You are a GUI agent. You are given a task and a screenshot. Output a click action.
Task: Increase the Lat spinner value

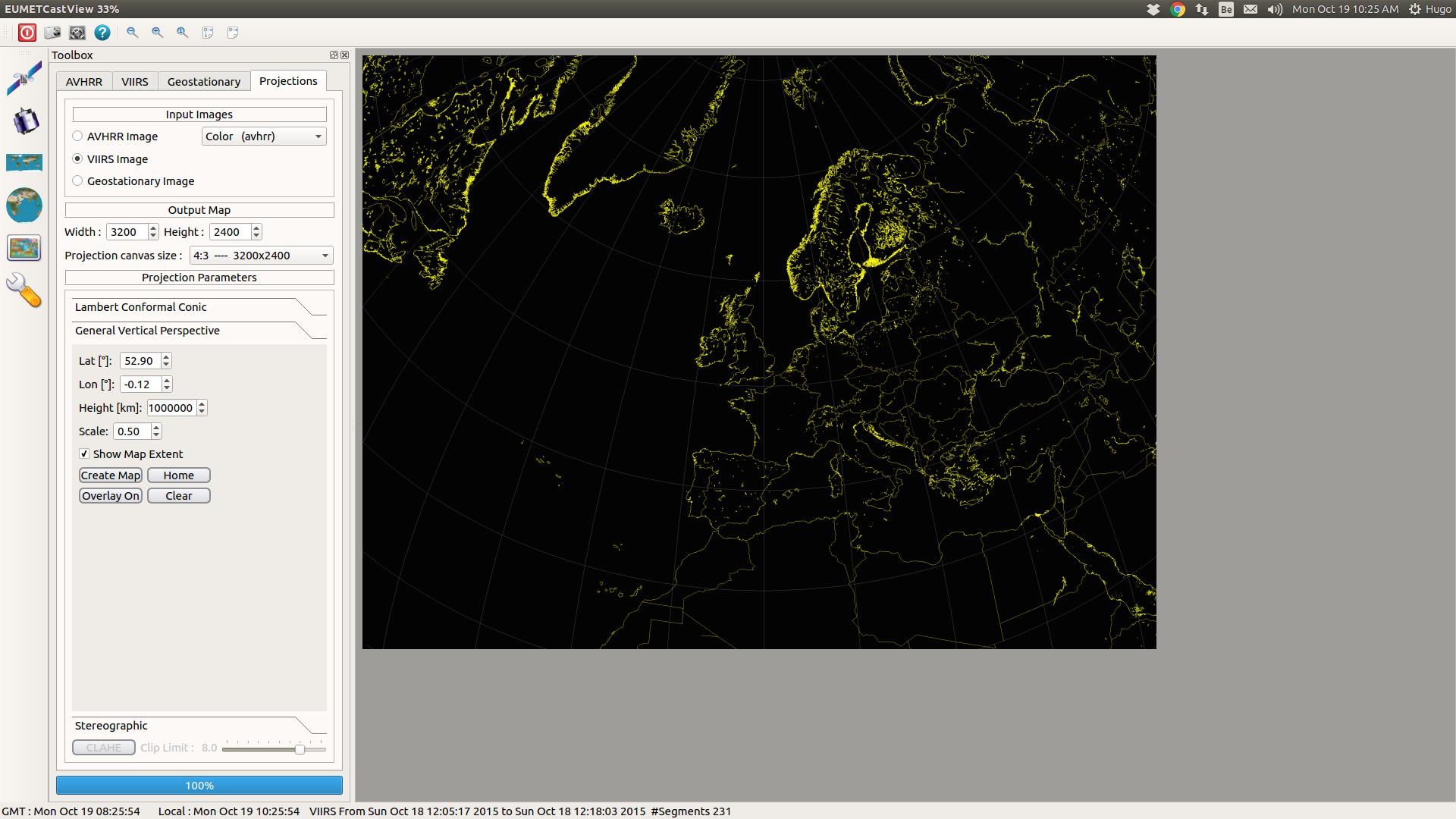pos(166,357)
